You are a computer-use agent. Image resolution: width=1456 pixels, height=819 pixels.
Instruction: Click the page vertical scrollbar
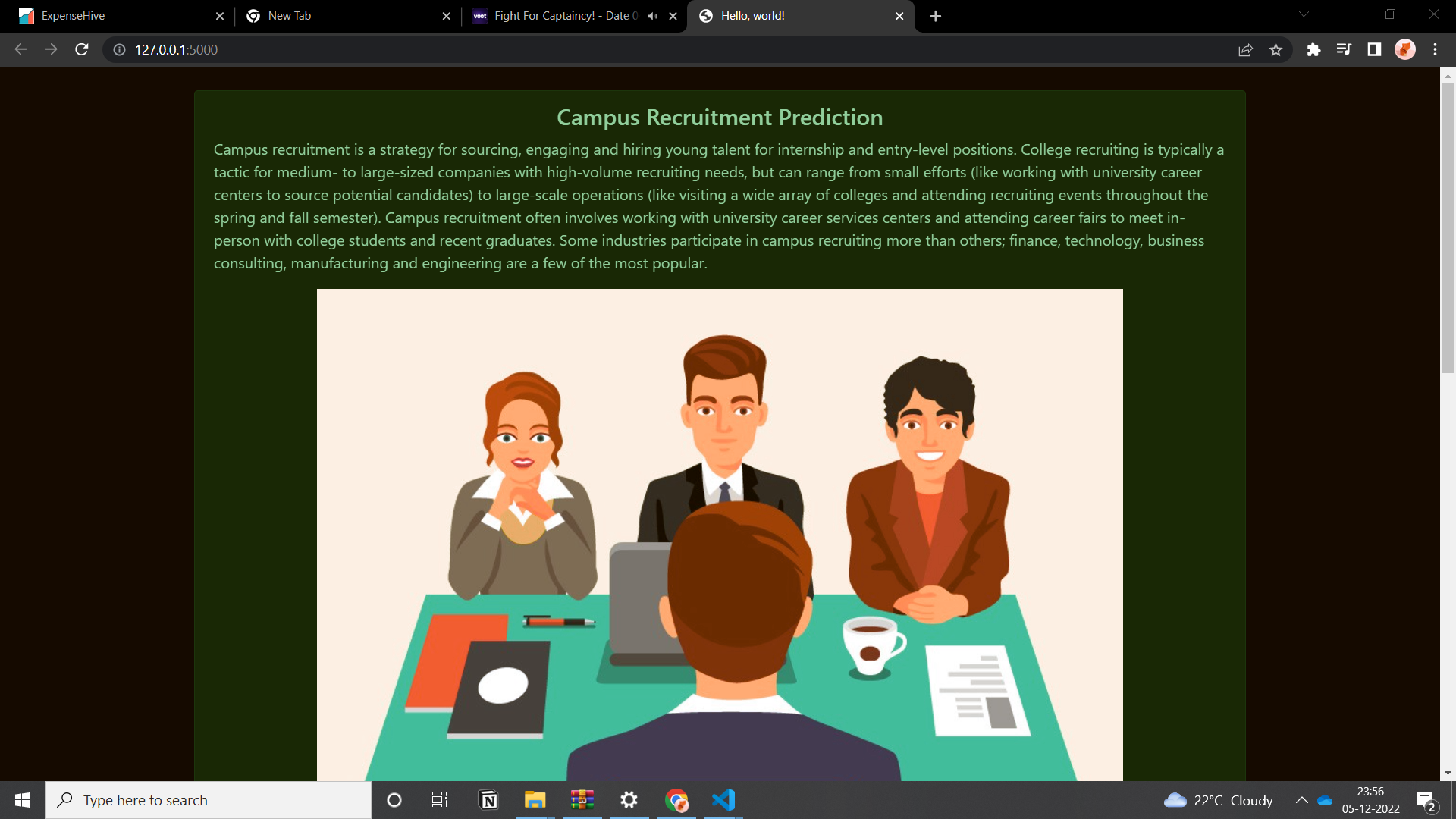coord(1448,227)
